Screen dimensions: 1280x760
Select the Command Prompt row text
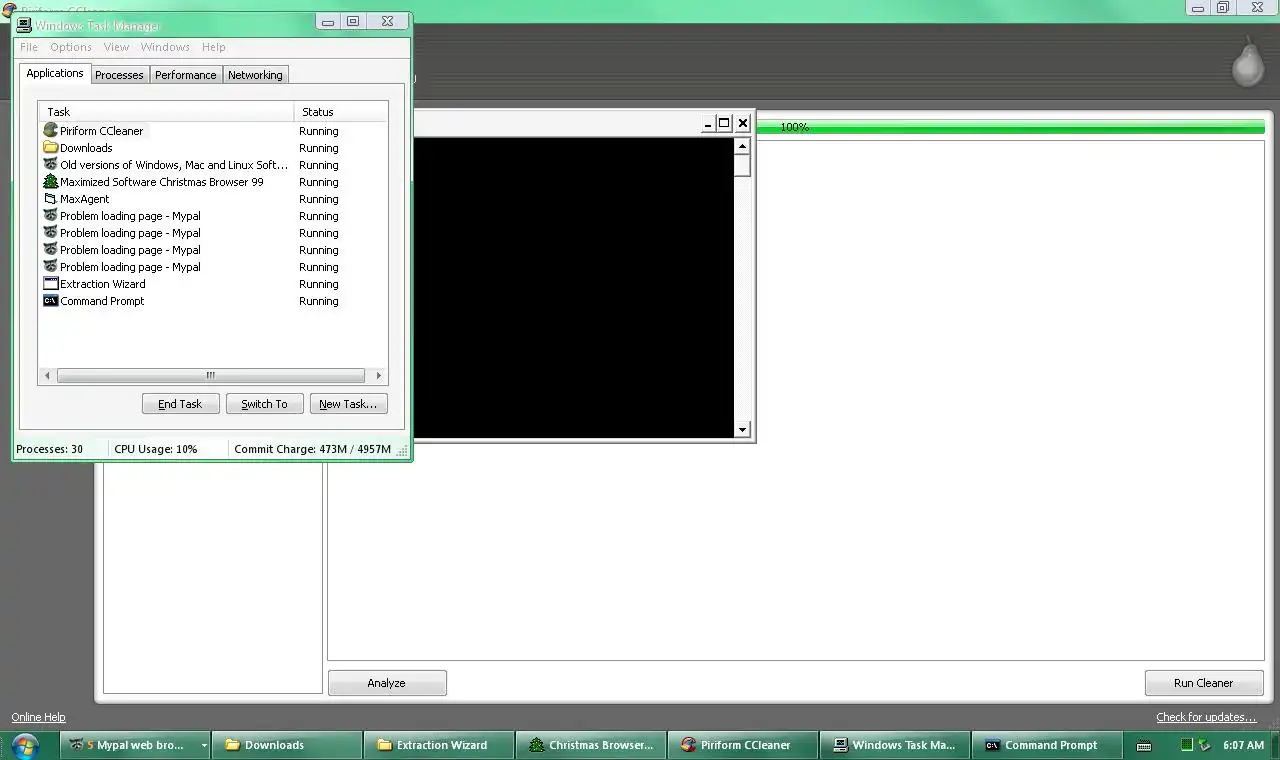click(102, 301)
